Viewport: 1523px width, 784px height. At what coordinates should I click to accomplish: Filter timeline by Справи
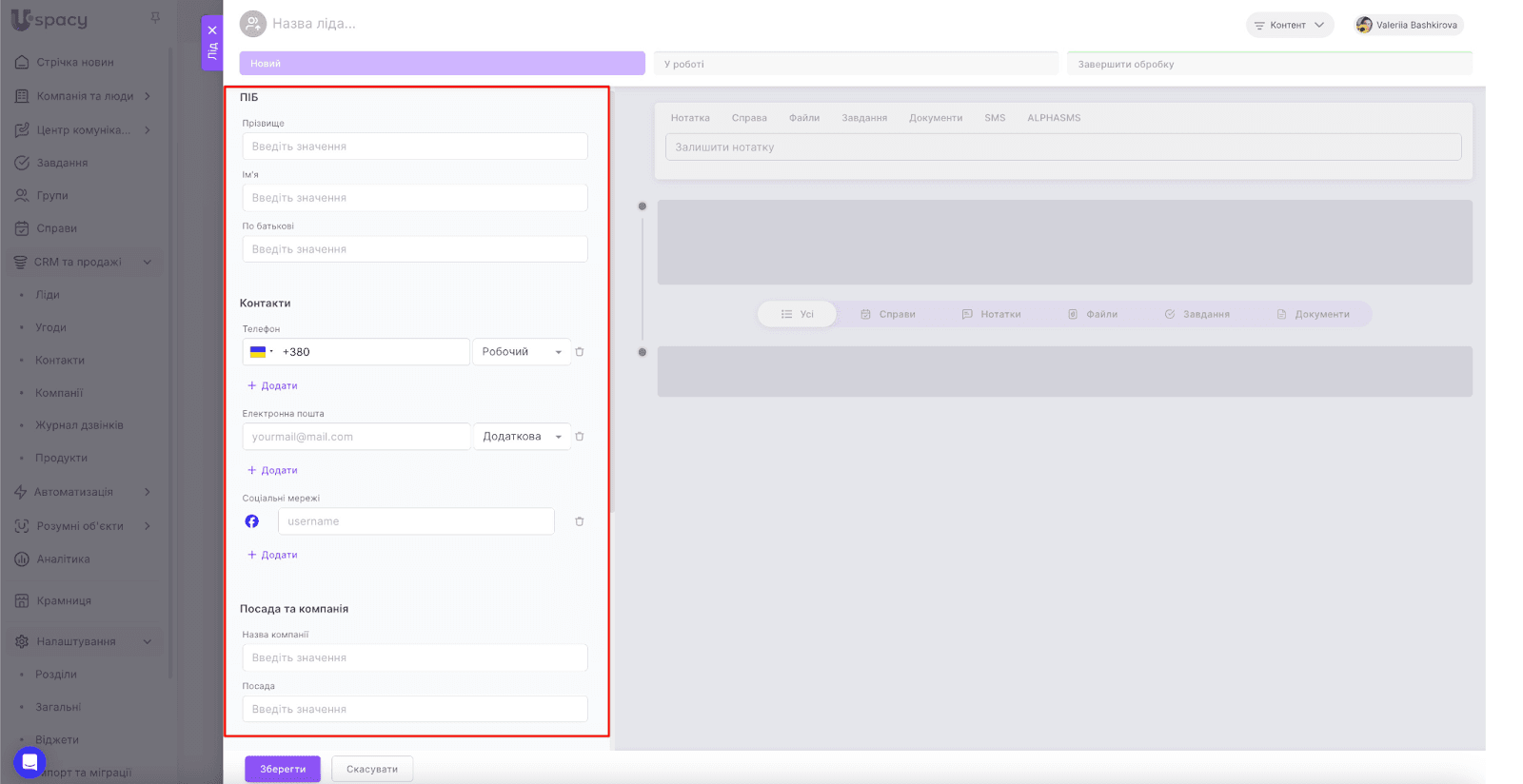[x=888, y=314]
